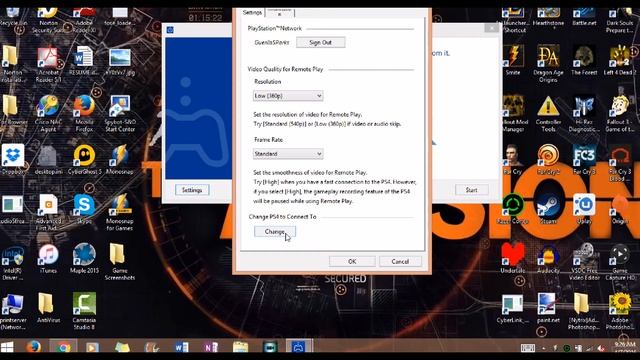Open the Maple 2015 desktop icon

[x=84, y=258]
